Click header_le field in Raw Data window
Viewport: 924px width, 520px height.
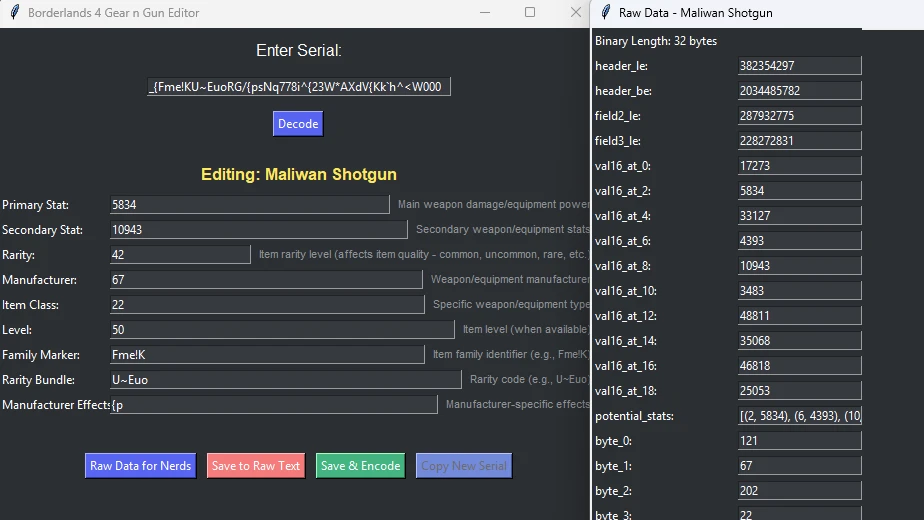click(x=799, y=65)
